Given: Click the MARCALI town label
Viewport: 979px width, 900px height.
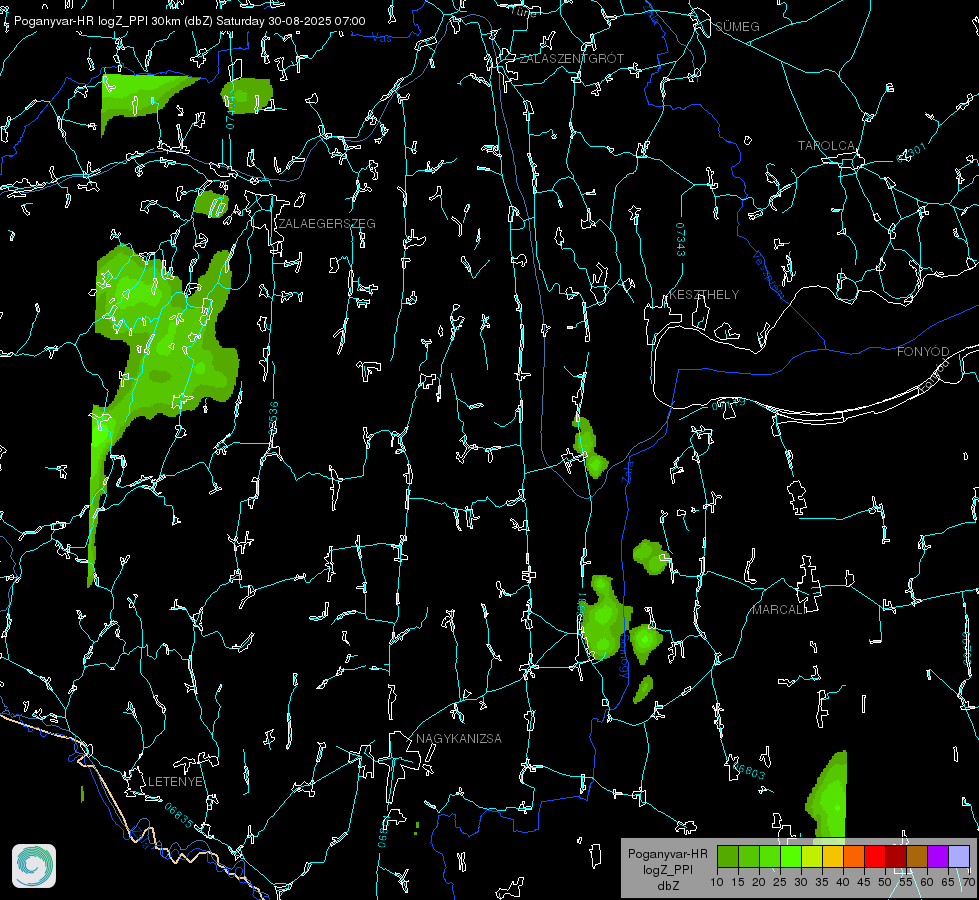Looking at the screenshot, I should (x=777, y=610).
